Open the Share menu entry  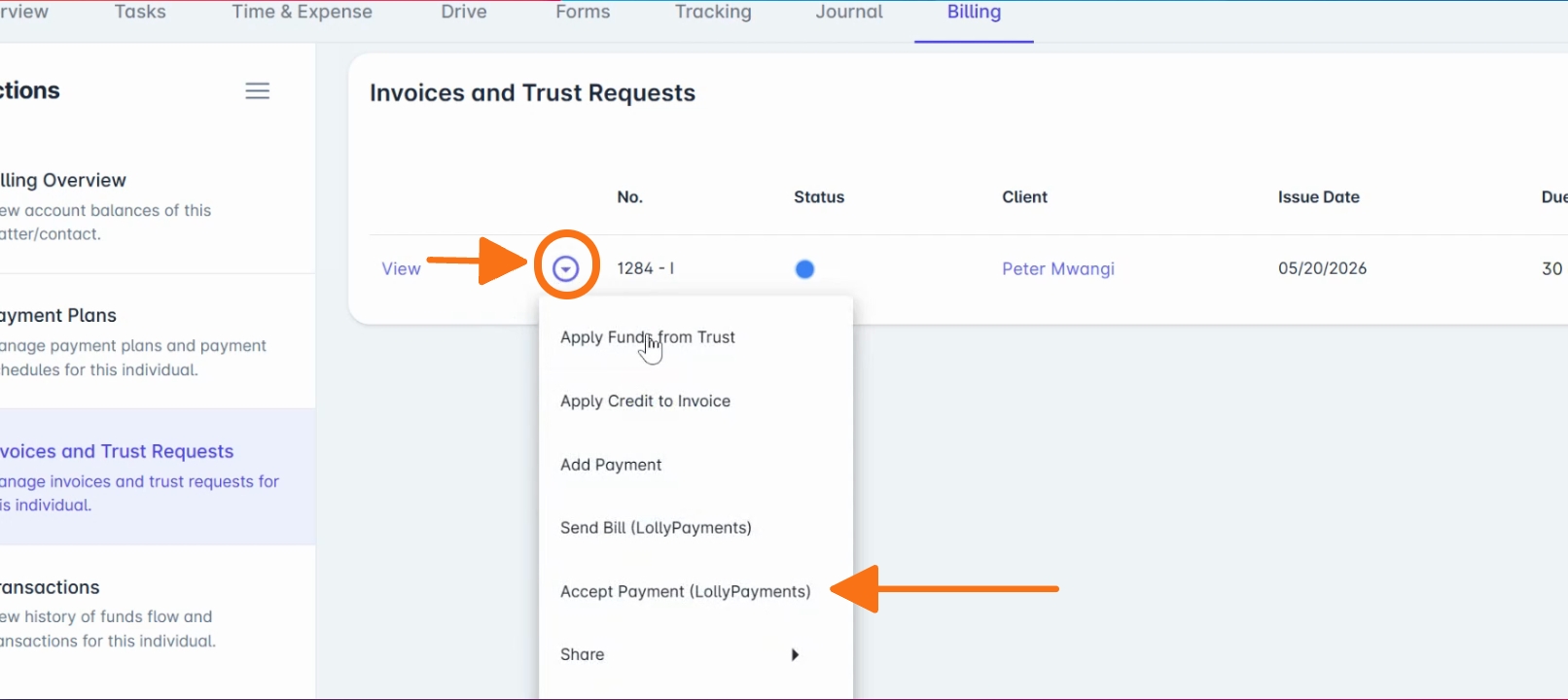[x=696, y=654]
